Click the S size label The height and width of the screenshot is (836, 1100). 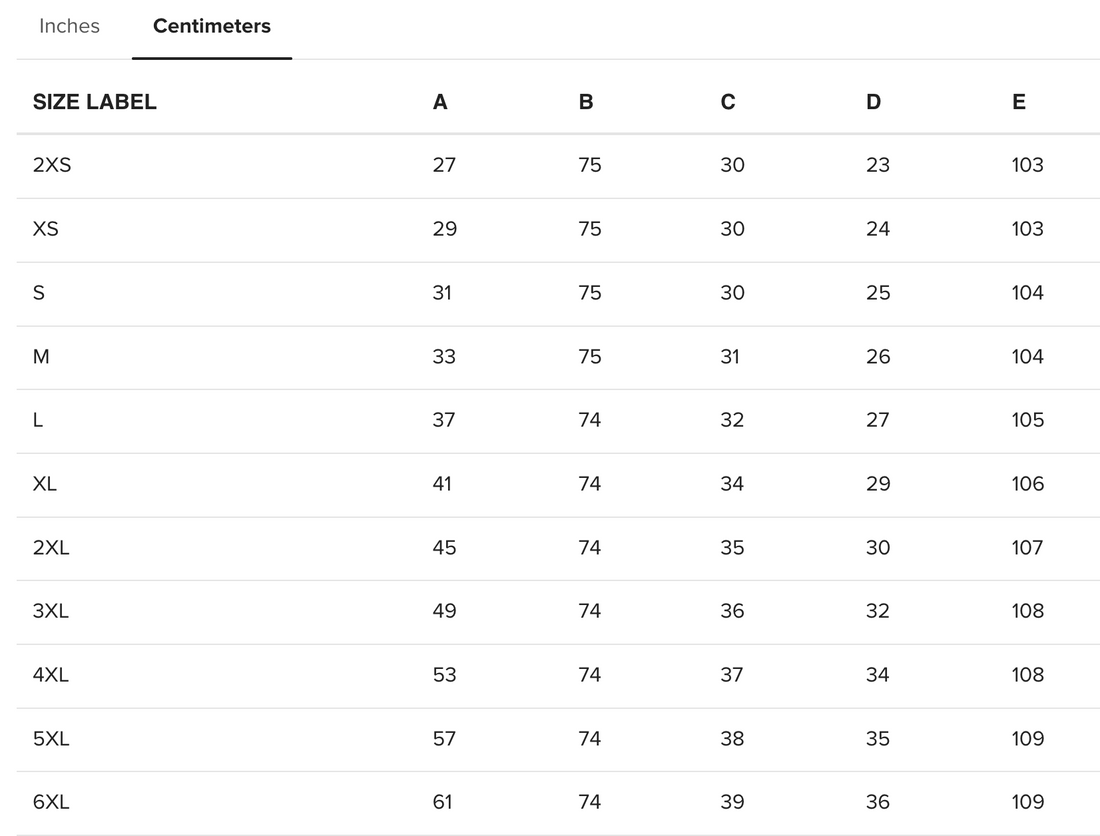[x=39, y=293]
